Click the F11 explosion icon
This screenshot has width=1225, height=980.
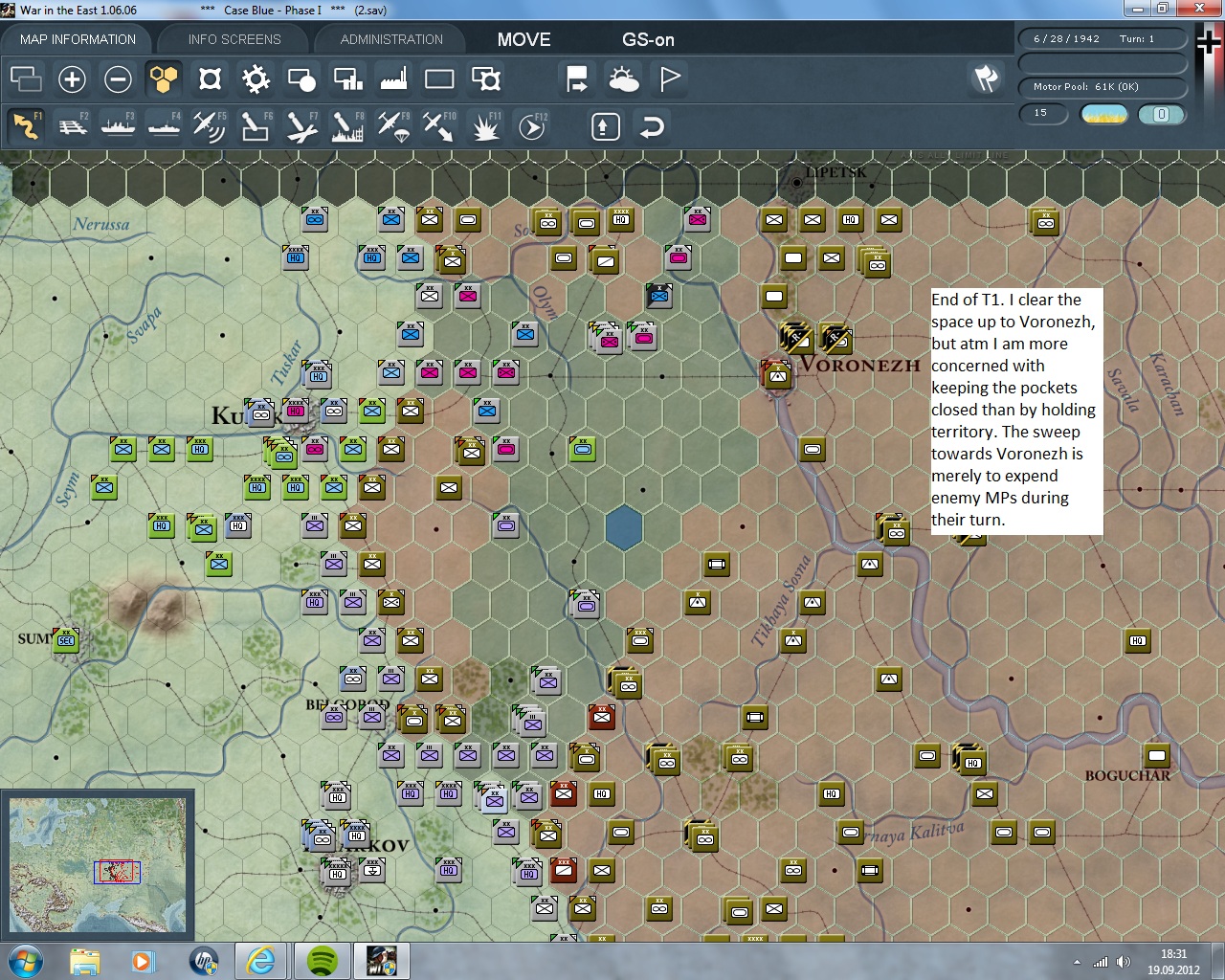485,126
